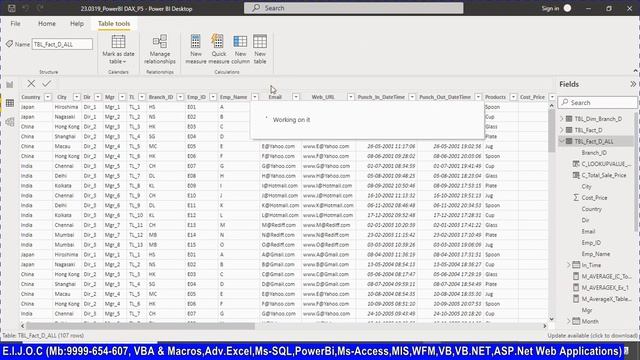640x360 pixels.
Task: Click C_Total_Sale_Price calculated column icon
Action: (x=576, y=175)
